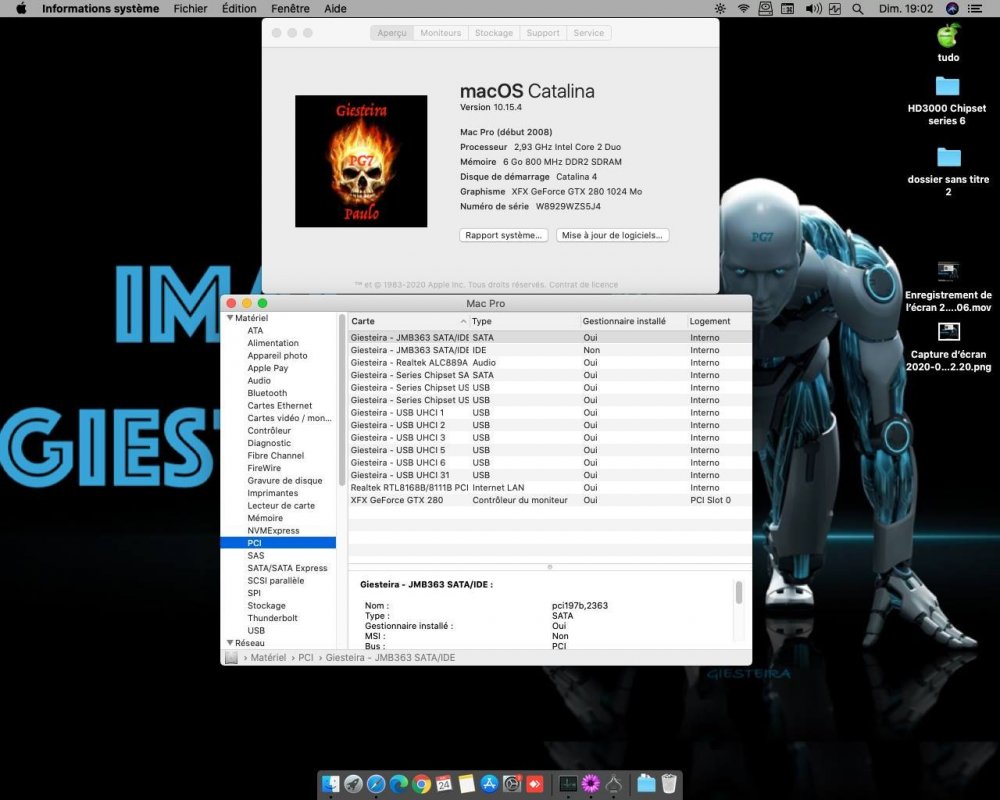
Task: Select SATA/SATA Express in sidebar
Action: pyautogui.click(x=287, y=568)
